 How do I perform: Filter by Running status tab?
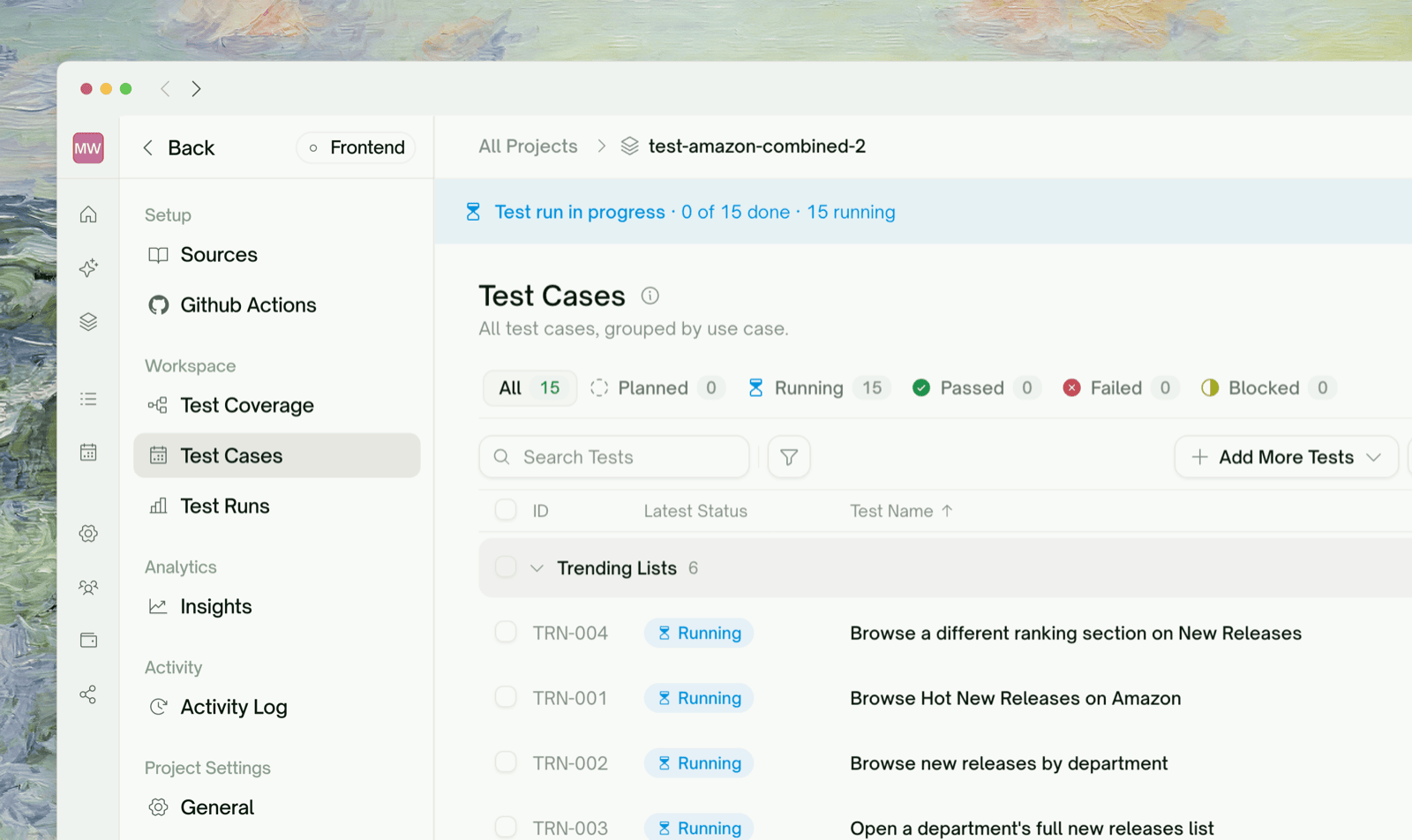(818, 388)
